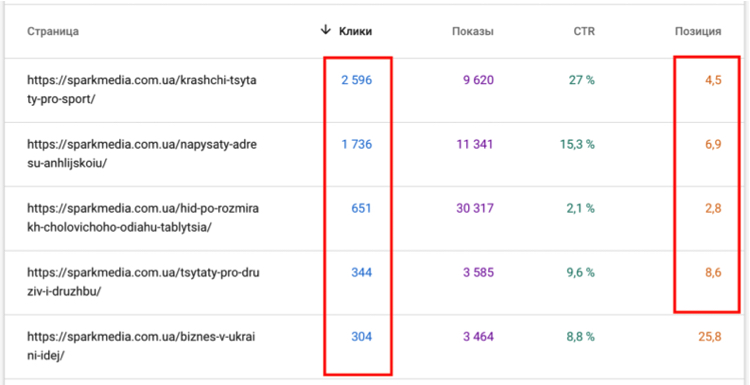
Task: Sort by the Показы column header
Action: (x=473, y=32)
